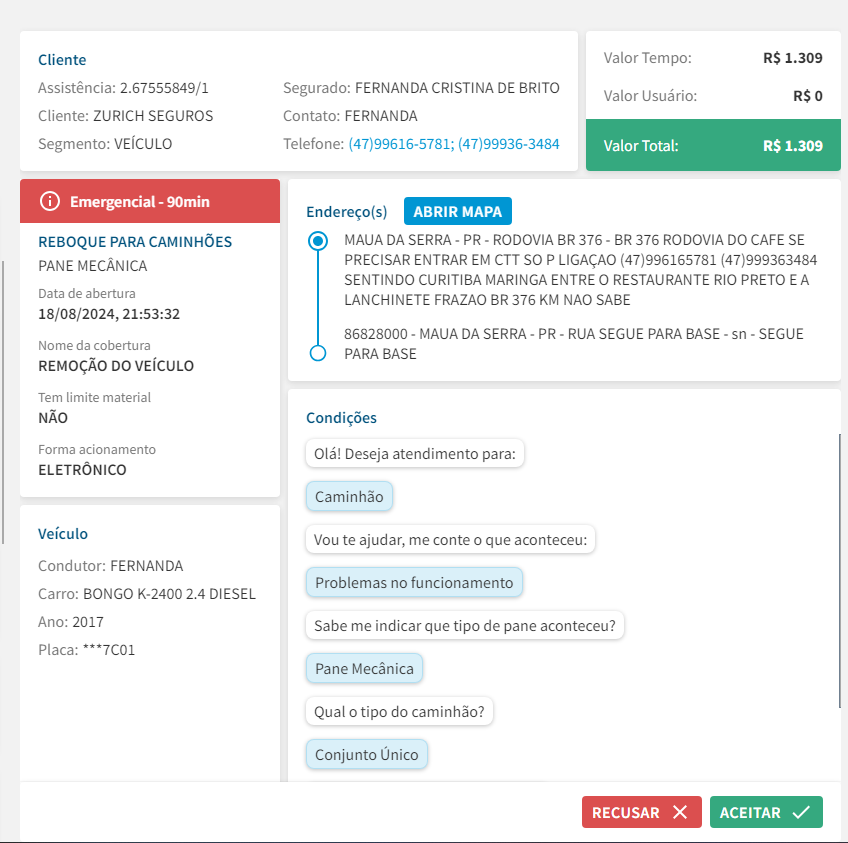The height and width of the screenshot is (843, 848).
Task: Call phone number (47)99936-3484
Action: [508, 144]
